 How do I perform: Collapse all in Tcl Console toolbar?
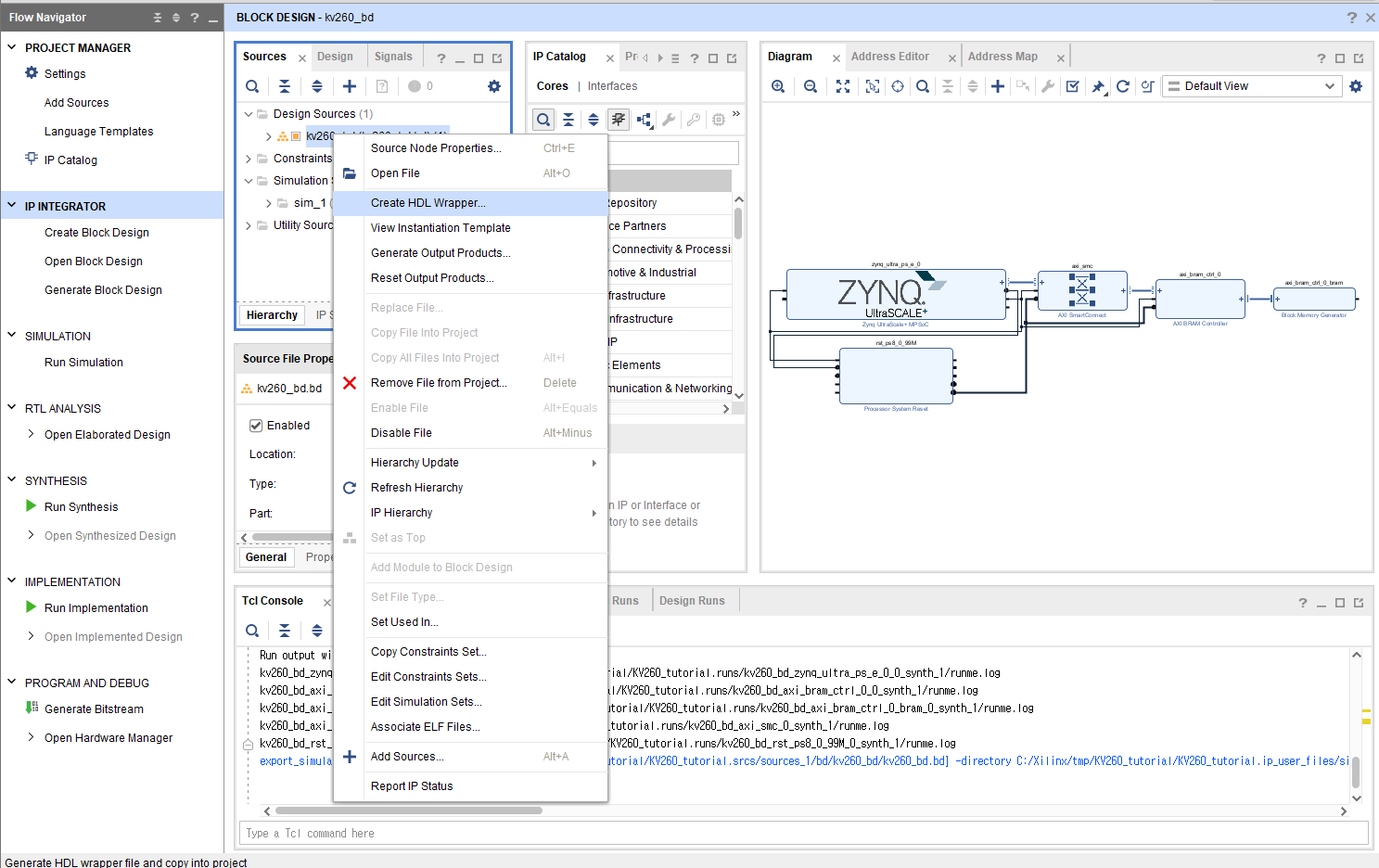pos(285,631)
